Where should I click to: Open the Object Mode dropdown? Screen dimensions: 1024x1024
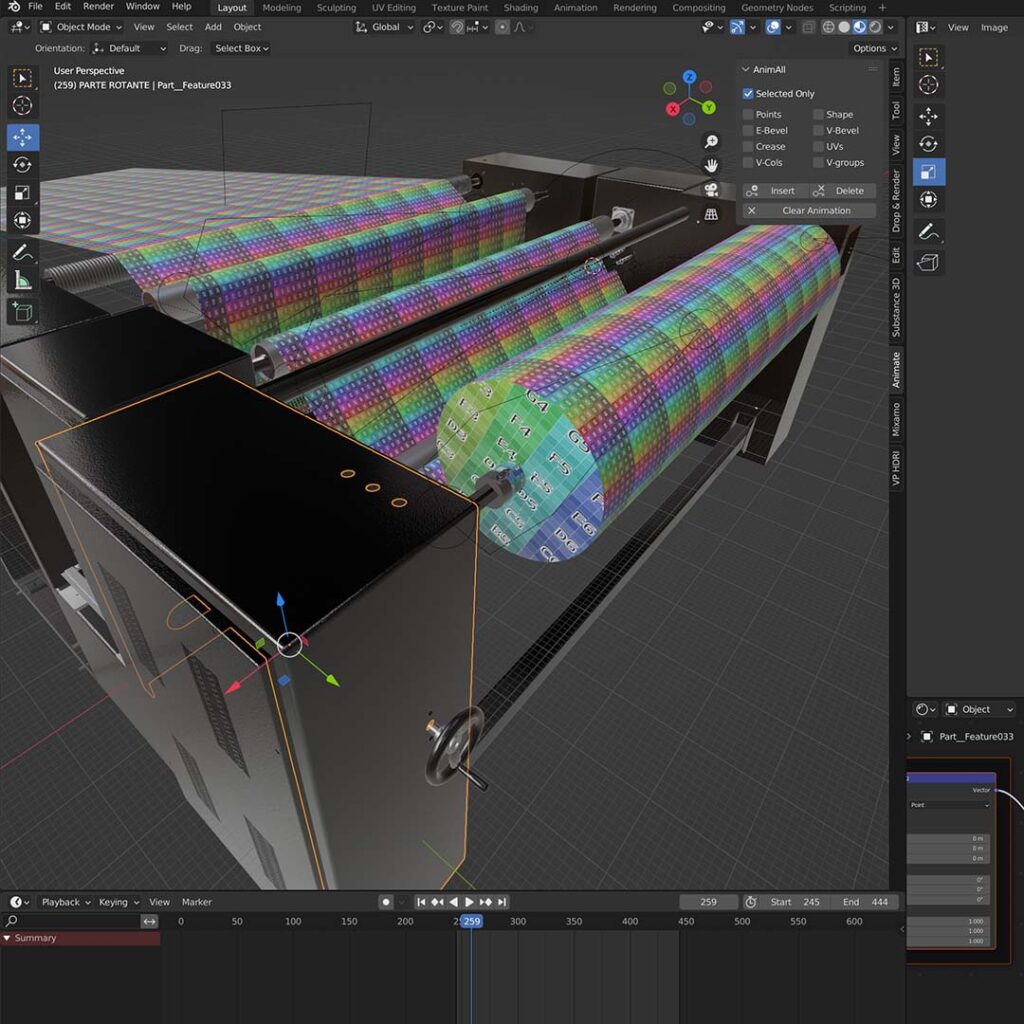[82, 27]
